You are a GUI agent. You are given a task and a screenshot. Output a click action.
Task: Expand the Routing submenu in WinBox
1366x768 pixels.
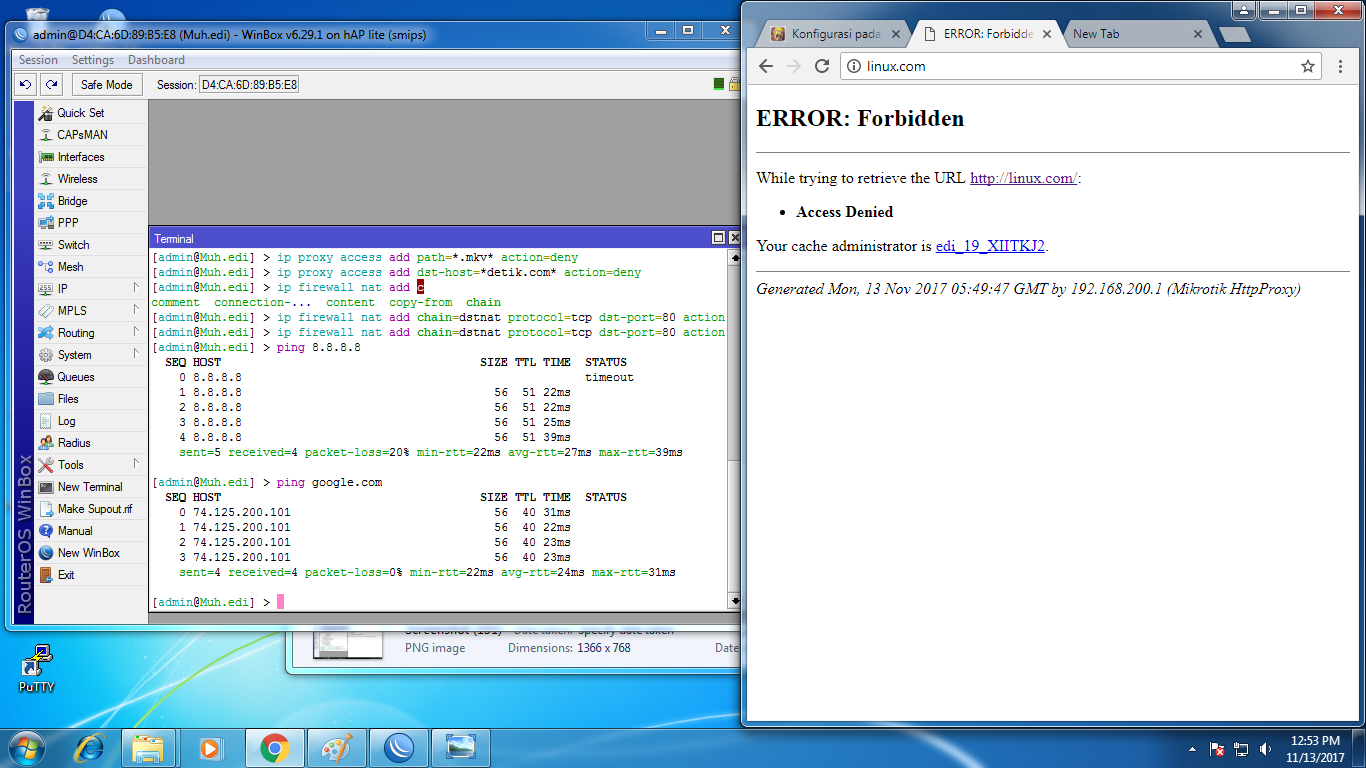click(91, 333)
